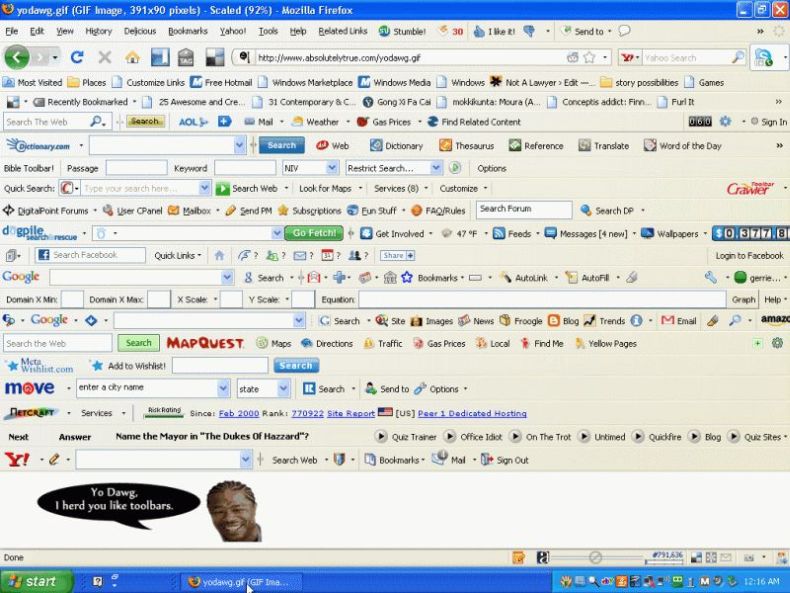The height and width of the screenshot is (593, 790).
Task: Open the Site Report link
Action: pyautogui.click(x=351, y=413)
